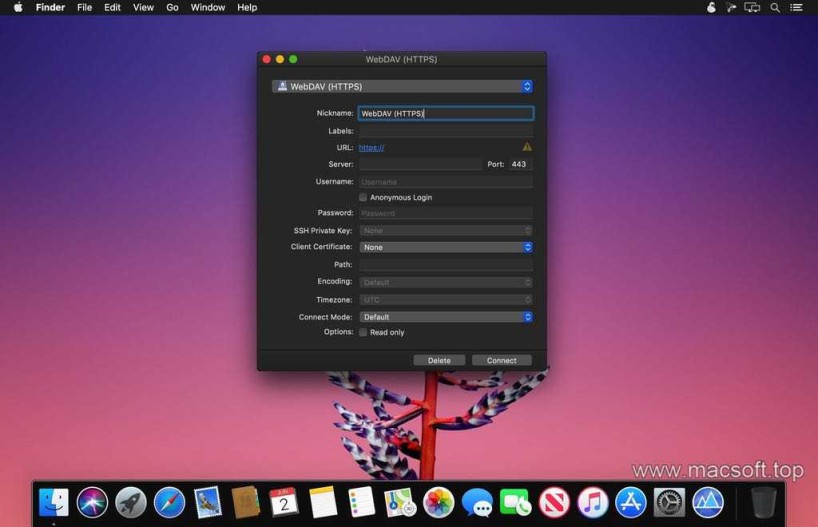Image resolution: width=818 pixels, height=527 pixels.
Task: Open the Connect Mode dropdown
Action: coord(445,317)
